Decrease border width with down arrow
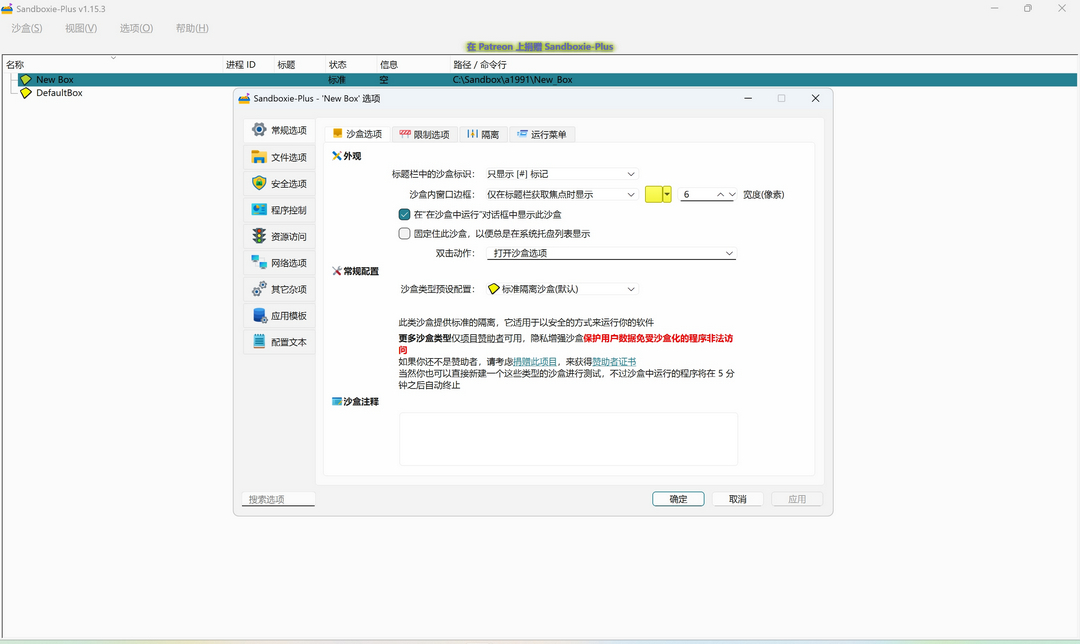The height and width of the screenshot is (644, 1080). pyautogui.click(x=731, y=194)
